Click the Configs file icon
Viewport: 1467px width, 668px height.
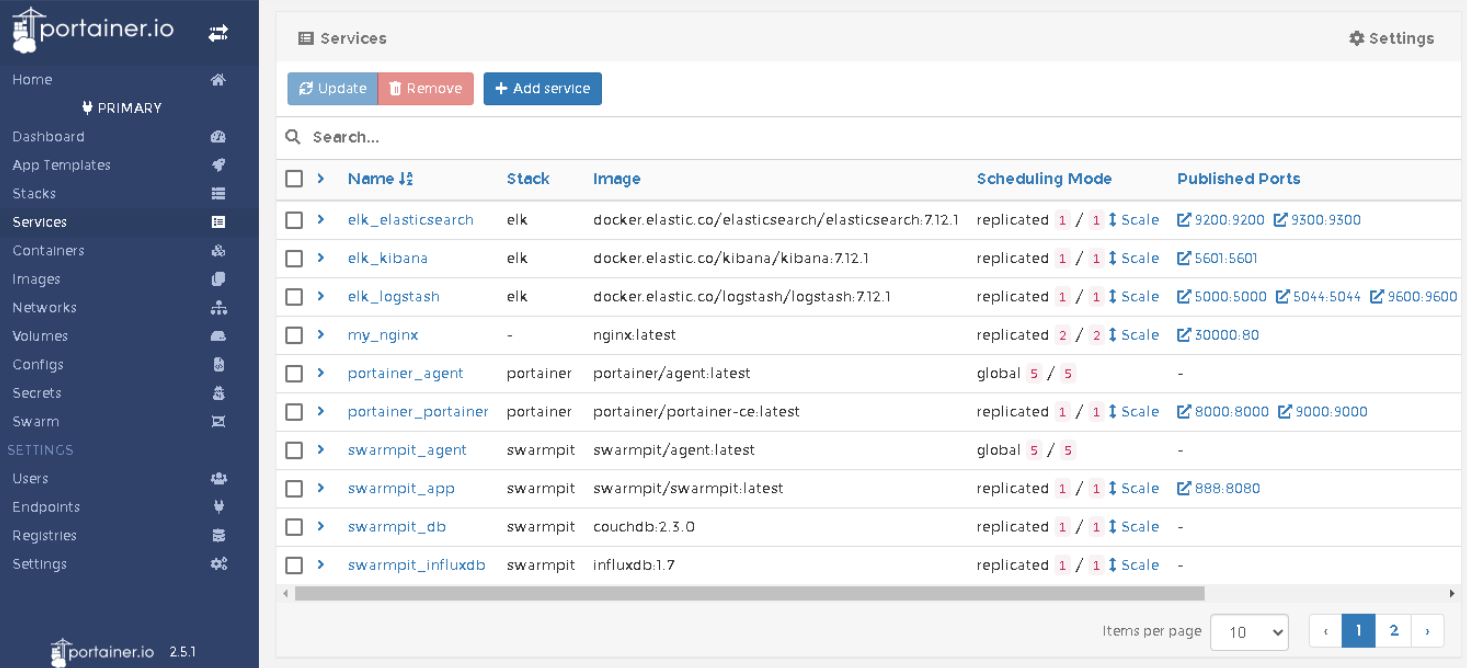(218, 365)
